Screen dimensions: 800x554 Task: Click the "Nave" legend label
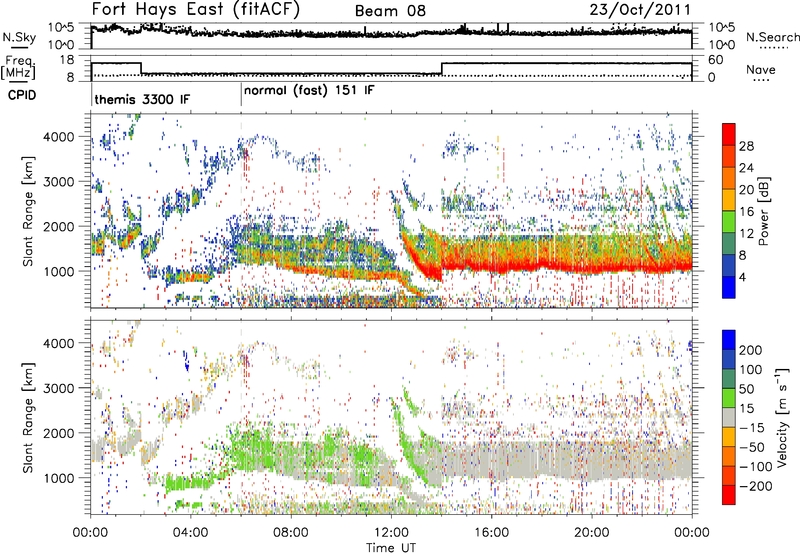[x=761, y=69]
